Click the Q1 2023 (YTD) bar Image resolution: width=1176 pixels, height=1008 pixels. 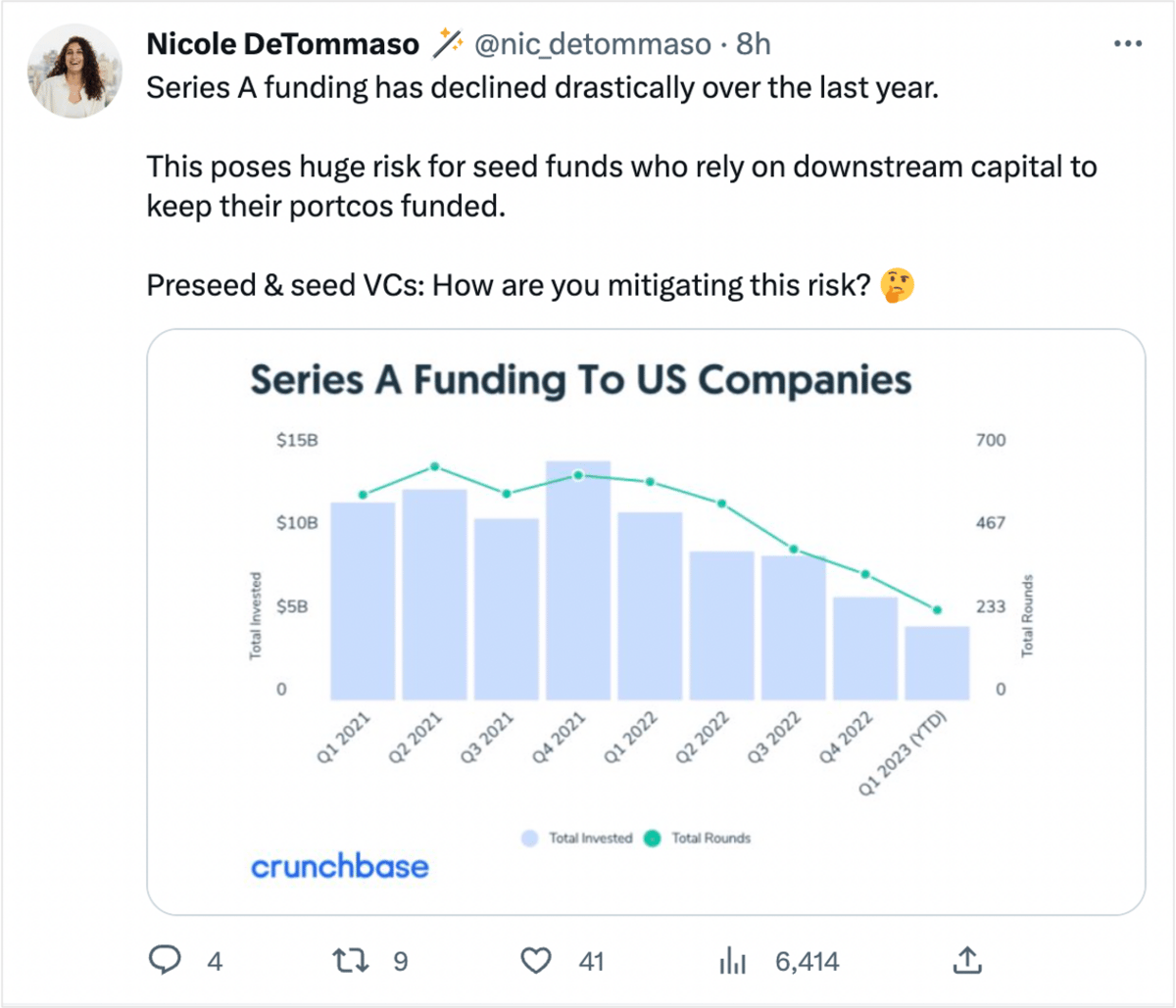tap(937, 663)
